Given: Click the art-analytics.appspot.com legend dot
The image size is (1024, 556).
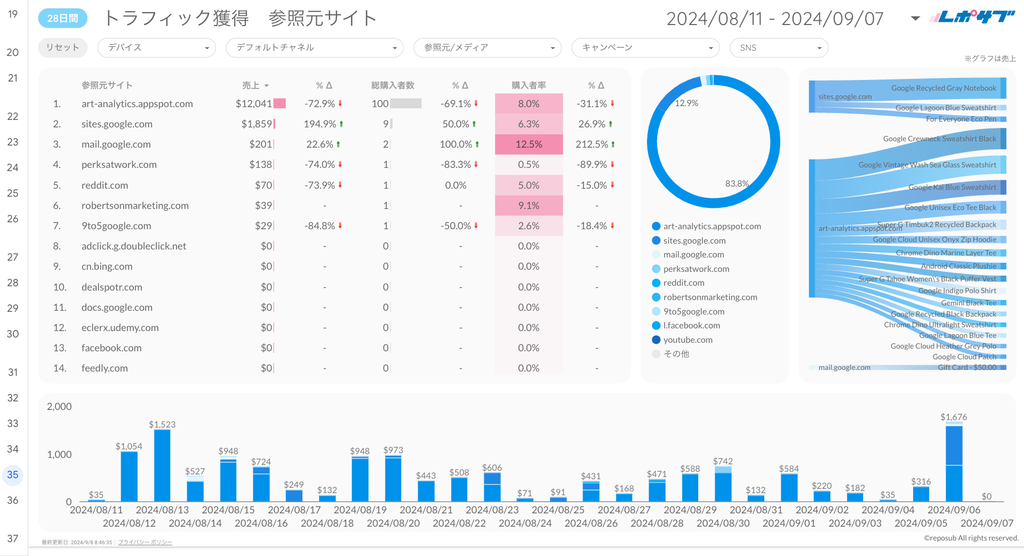Looking at the screenshot, I should coord(656,227).
